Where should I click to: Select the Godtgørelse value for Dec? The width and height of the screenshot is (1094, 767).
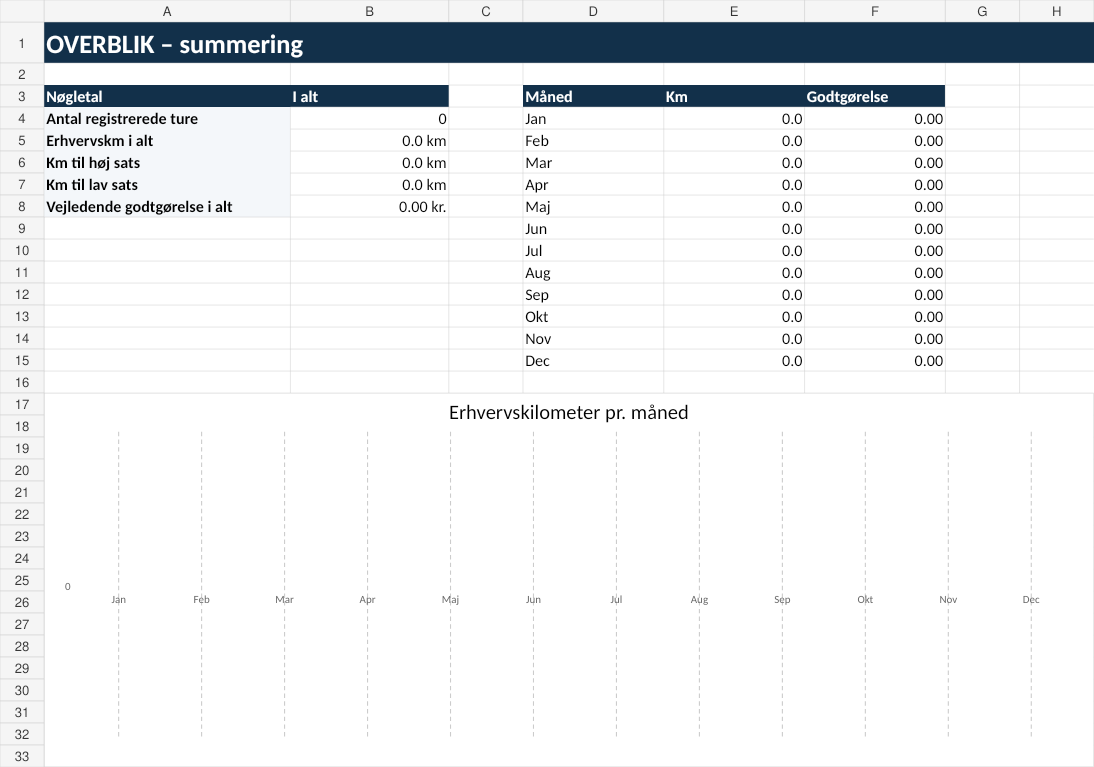click(874, 361)
